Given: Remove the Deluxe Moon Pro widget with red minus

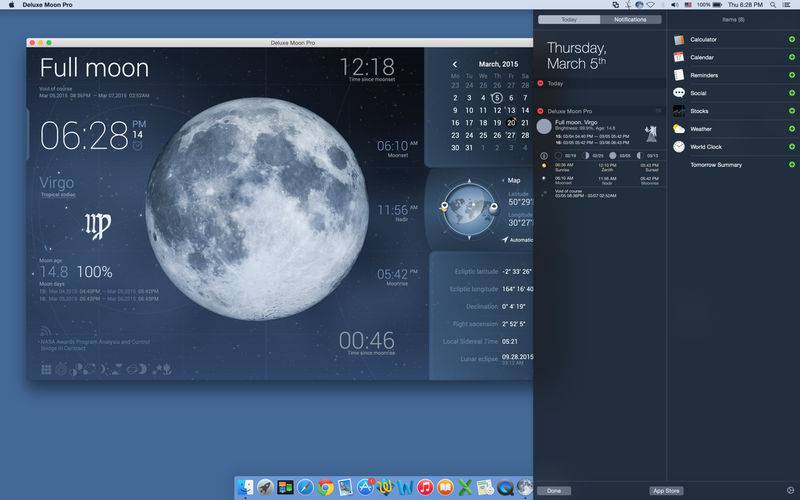Looking at the screenshot, I should [540, 111].
